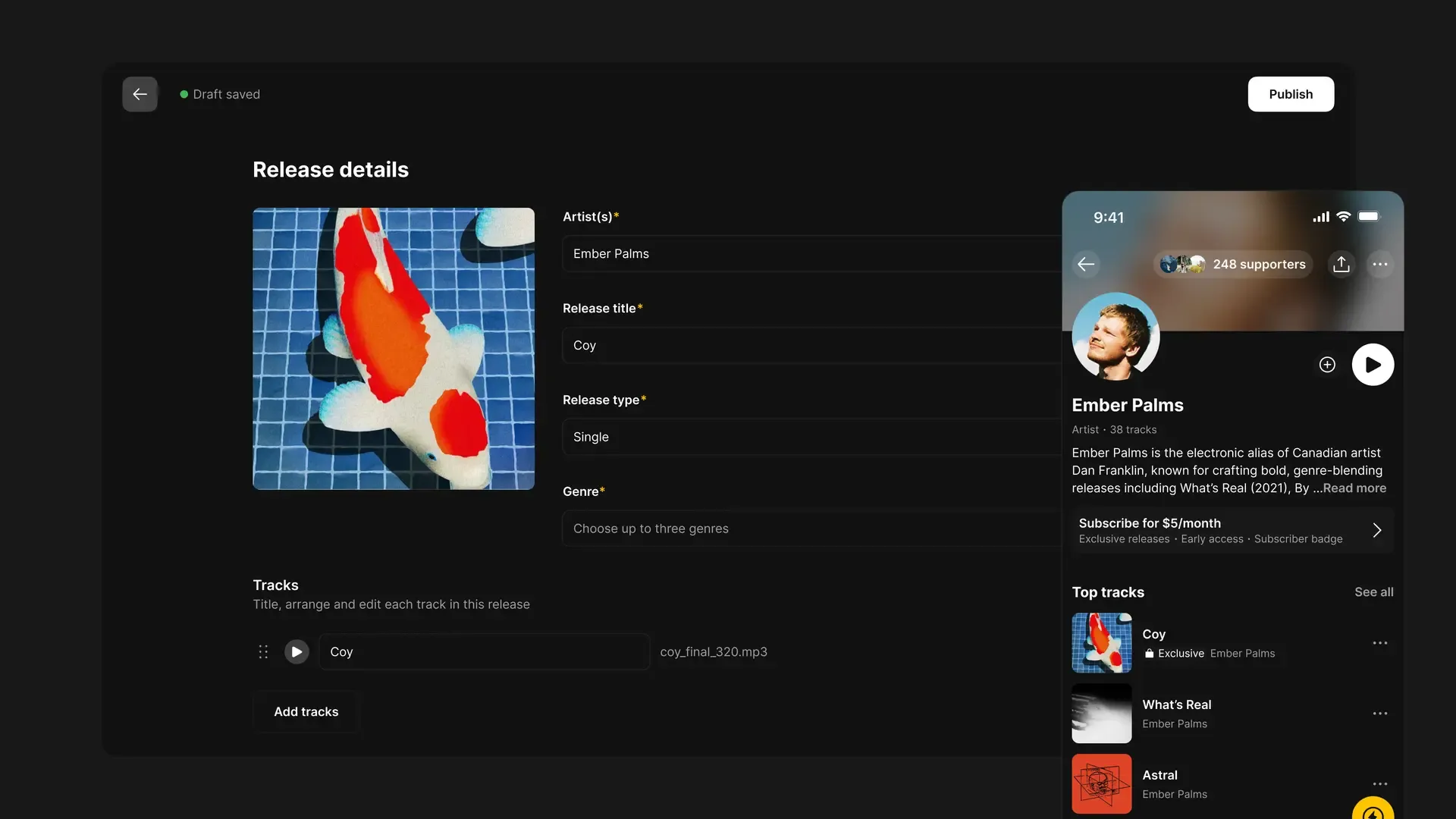Click the koi fish cover artwork
The image size is (1456, 819).
pyautogui.click(x=394, y=349)
